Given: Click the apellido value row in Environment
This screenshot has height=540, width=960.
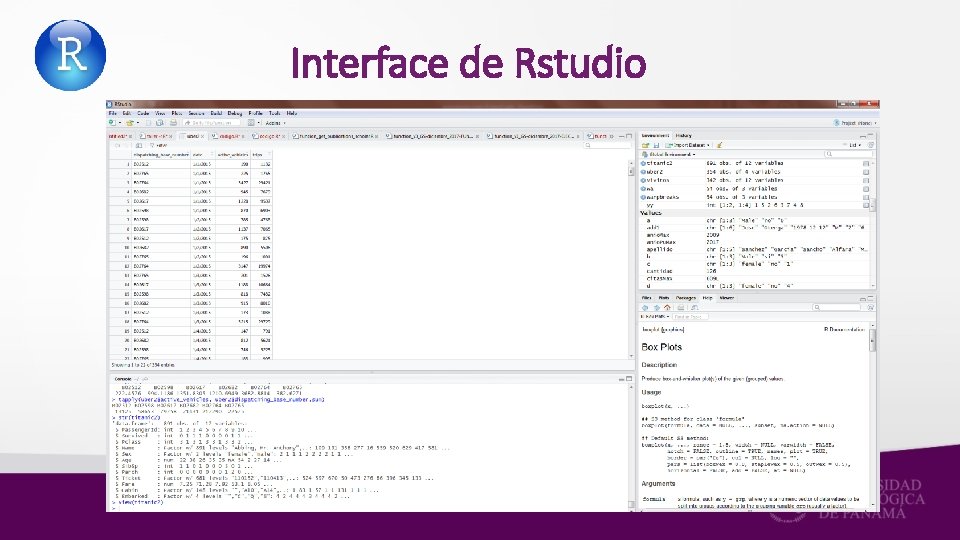Looking at the screenshot, I should 756,250.
